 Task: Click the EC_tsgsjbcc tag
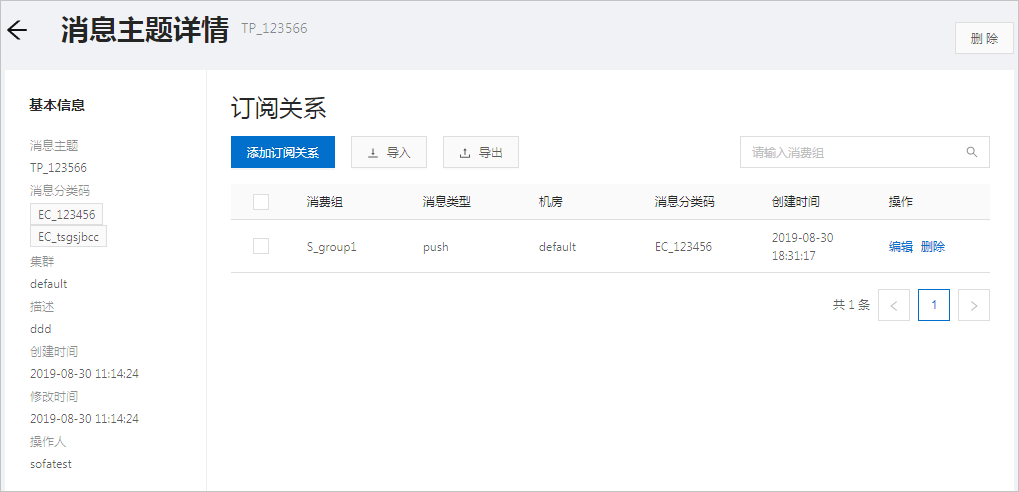[68, 236]
